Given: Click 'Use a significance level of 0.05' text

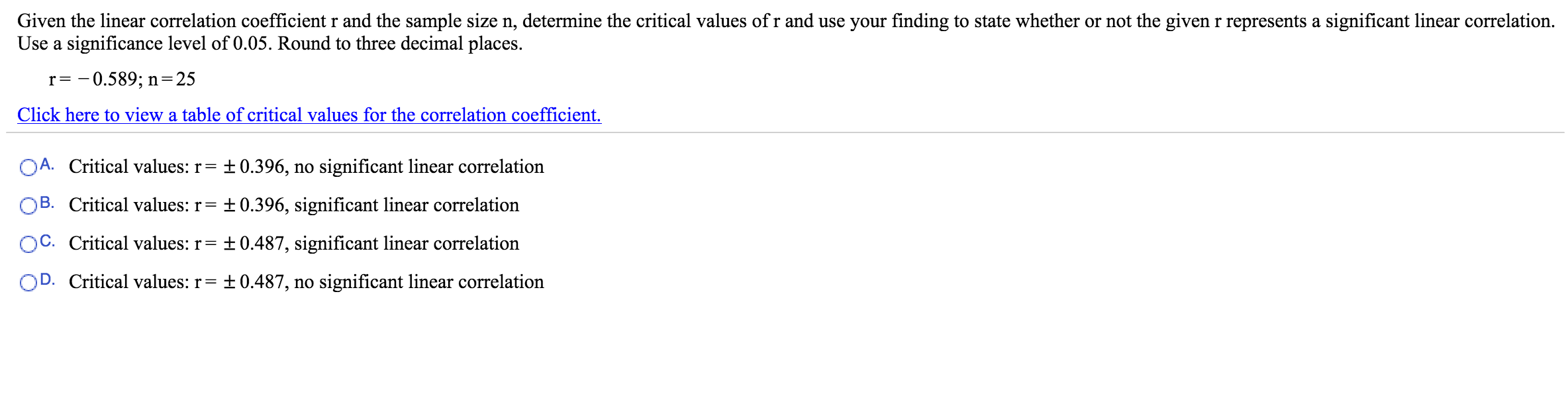Looking at the screenshot, I should [x=144, y=44].
